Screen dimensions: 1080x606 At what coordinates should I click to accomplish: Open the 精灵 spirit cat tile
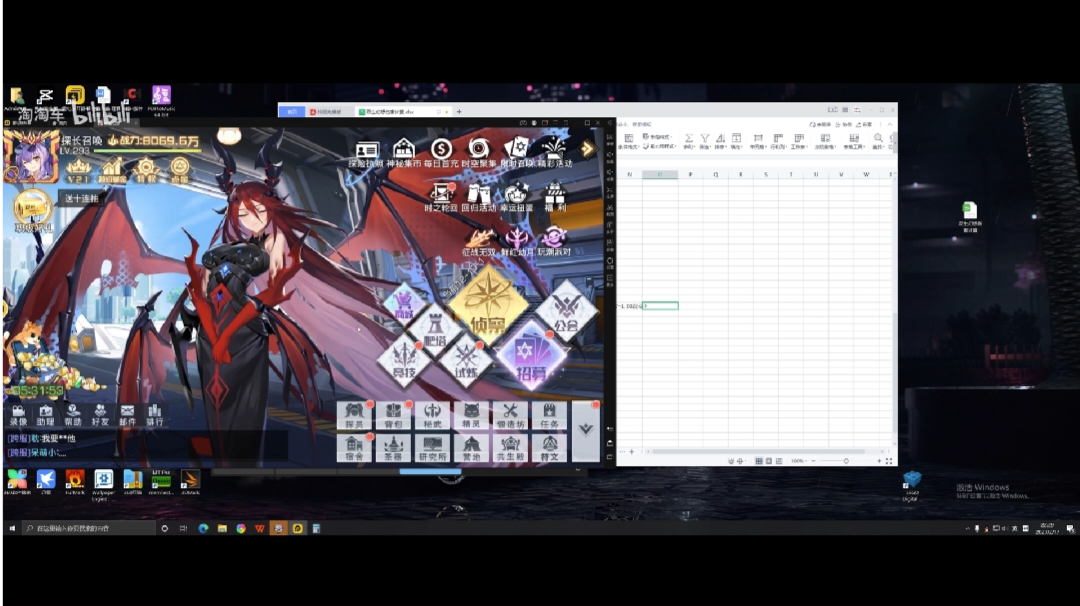tap(471, 416)
